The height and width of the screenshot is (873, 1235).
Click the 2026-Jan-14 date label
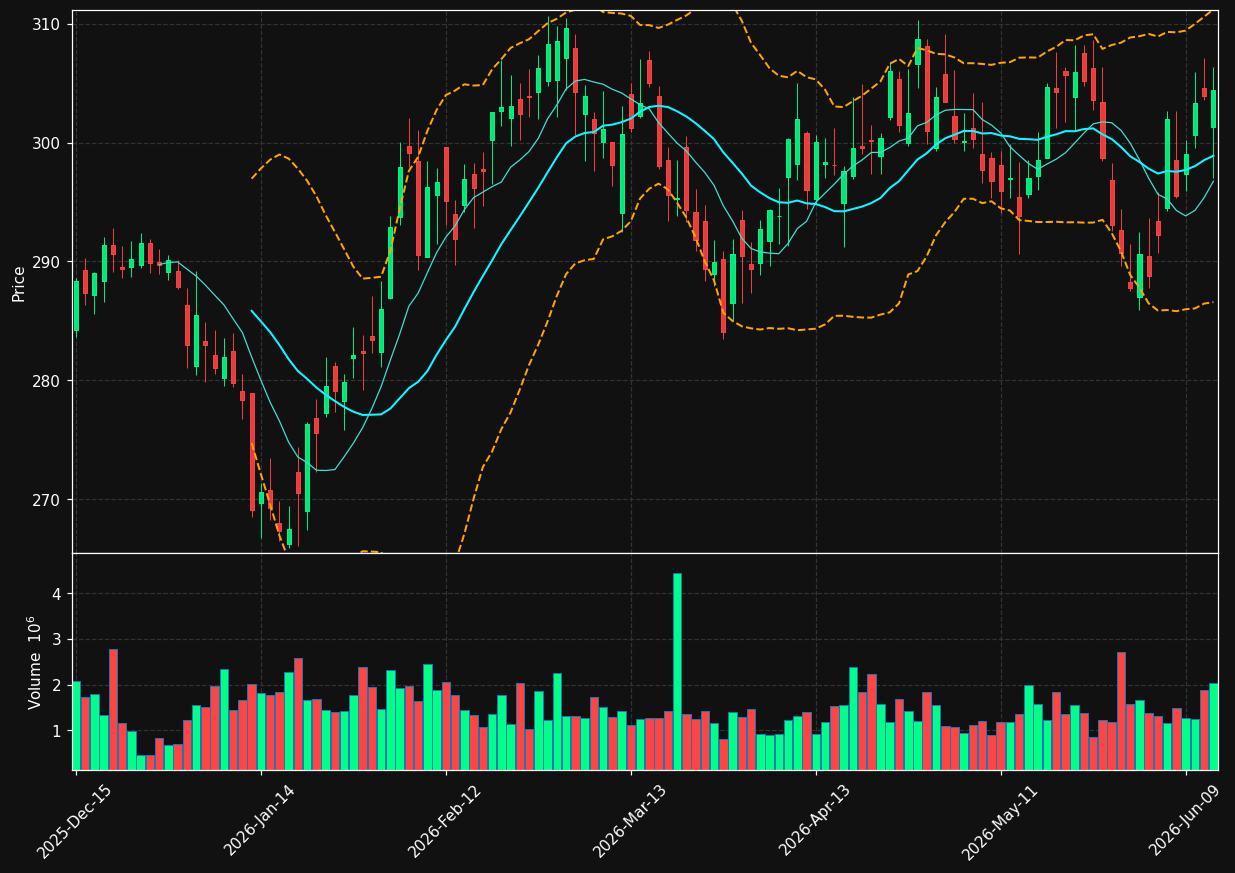pos(260,821)
